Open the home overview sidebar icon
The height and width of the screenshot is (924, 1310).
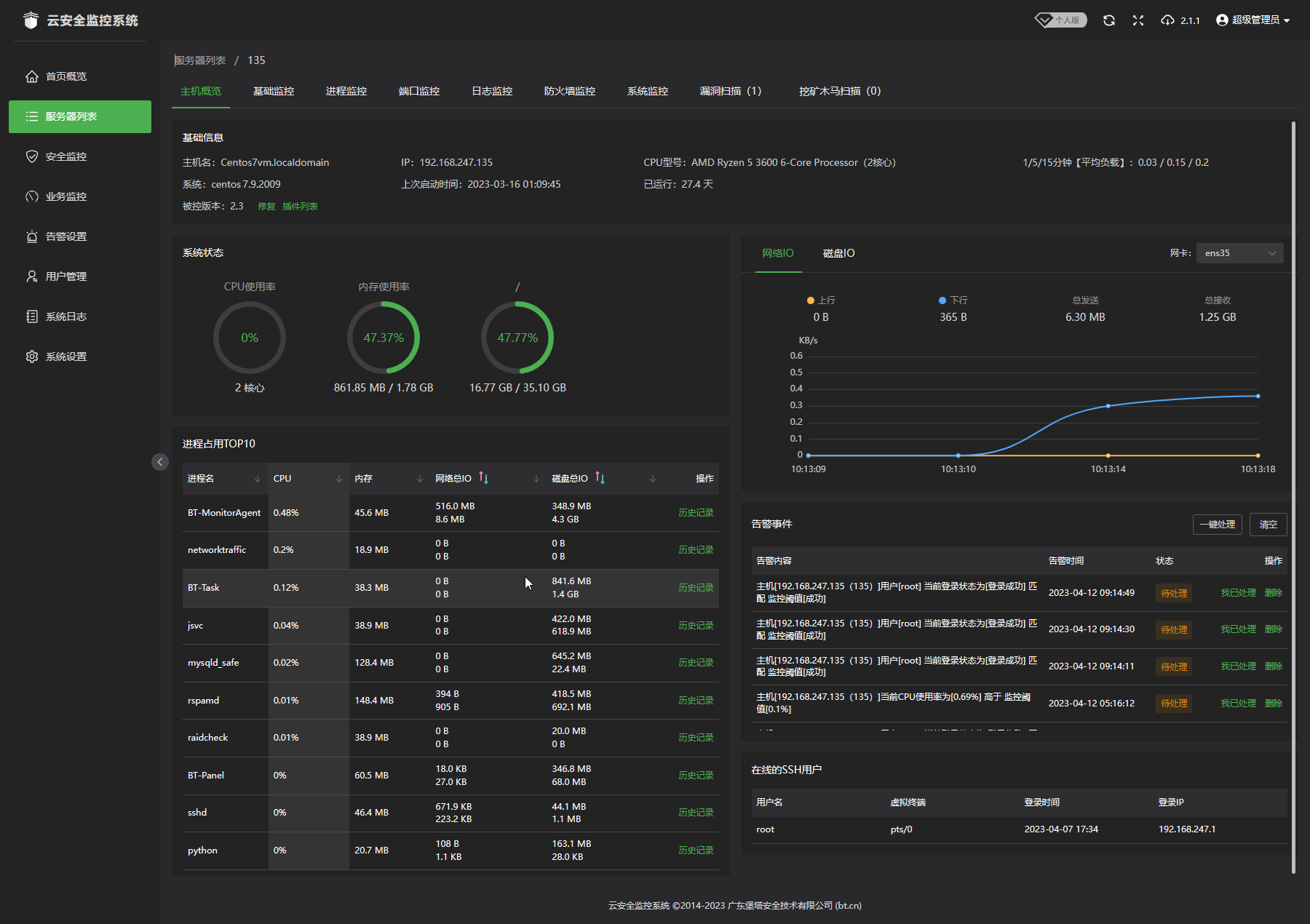[32, 76]
